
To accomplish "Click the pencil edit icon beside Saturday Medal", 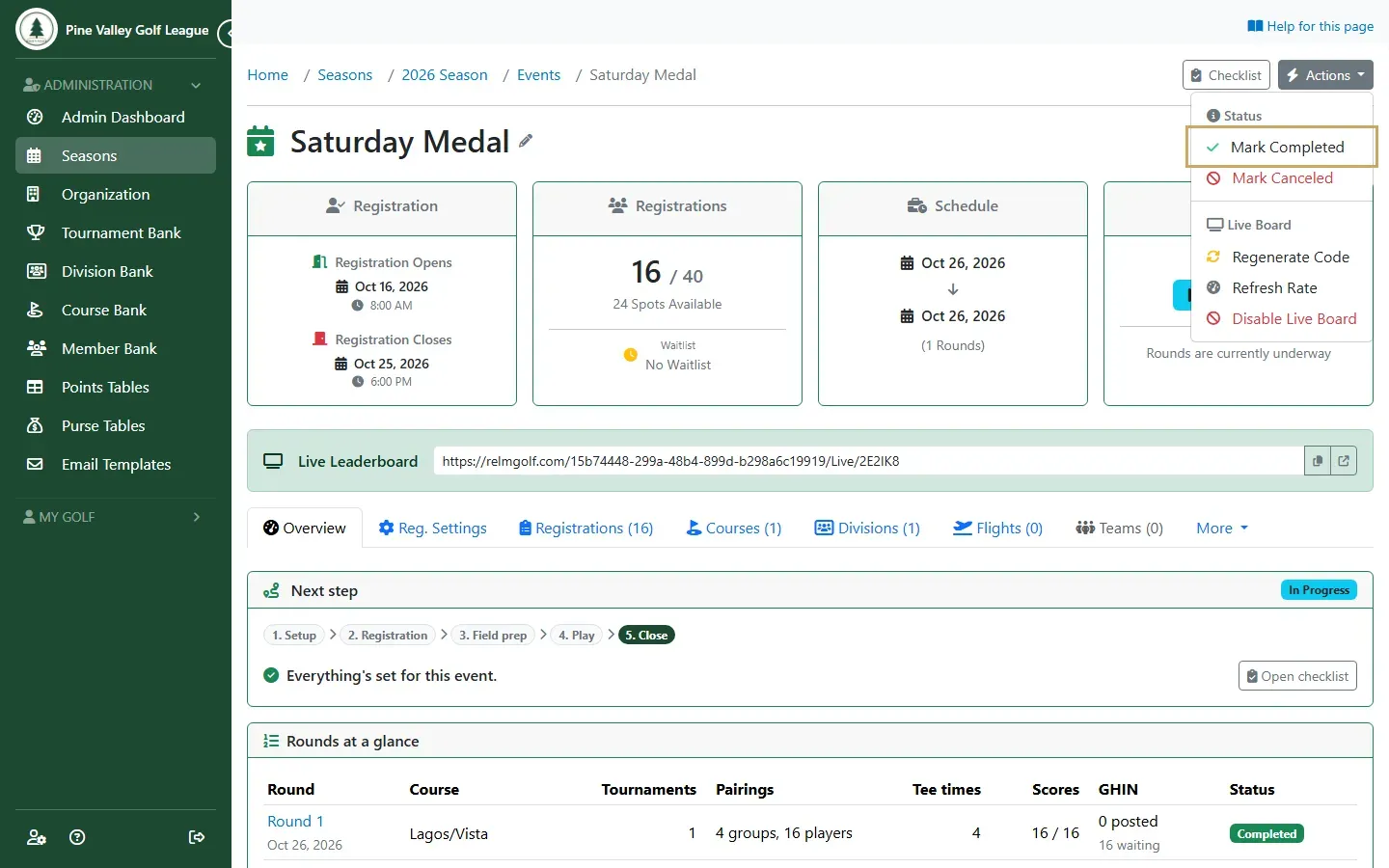I will tap(526, 141).
